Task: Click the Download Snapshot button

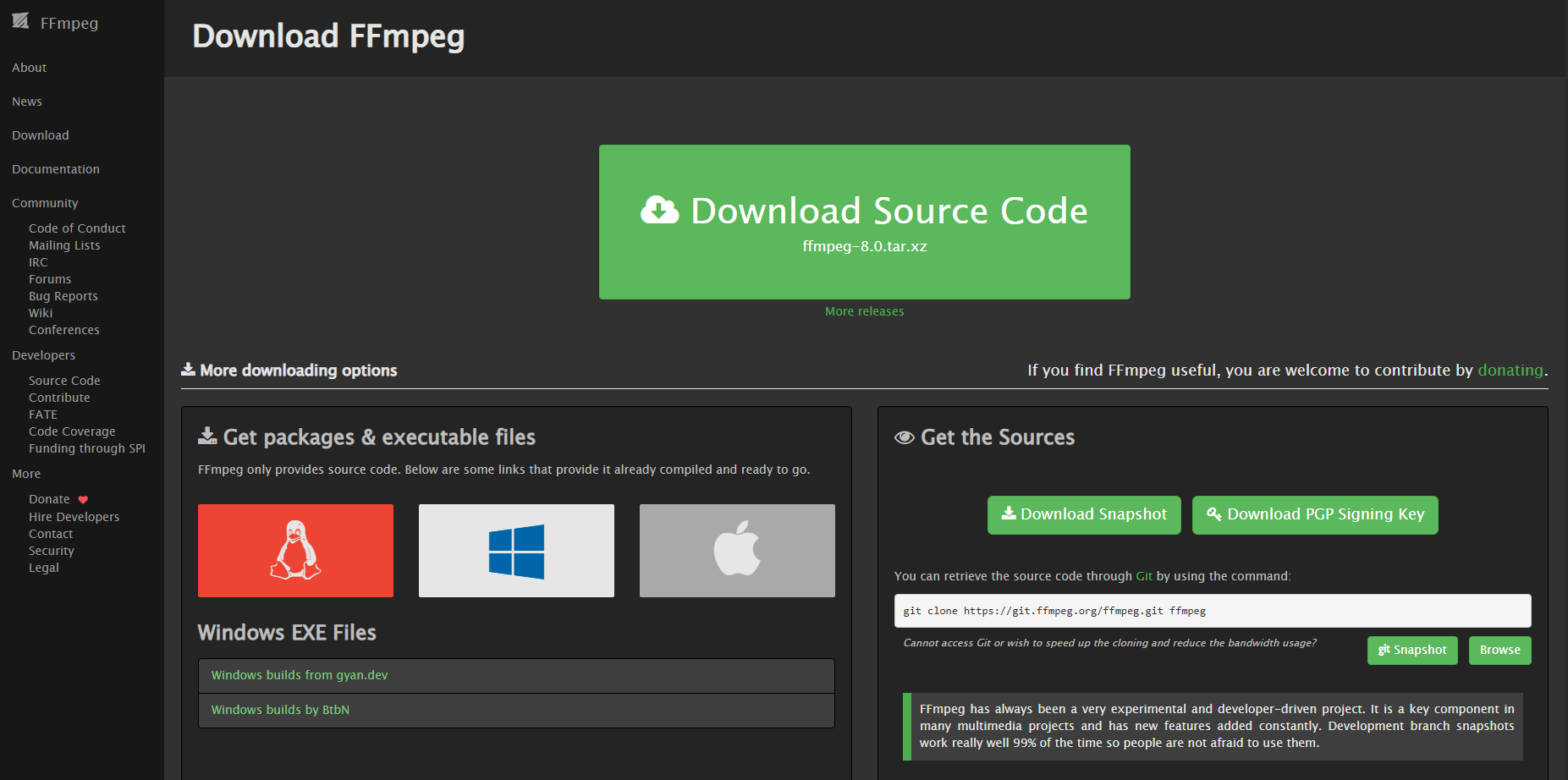Action: [1084, 514]
